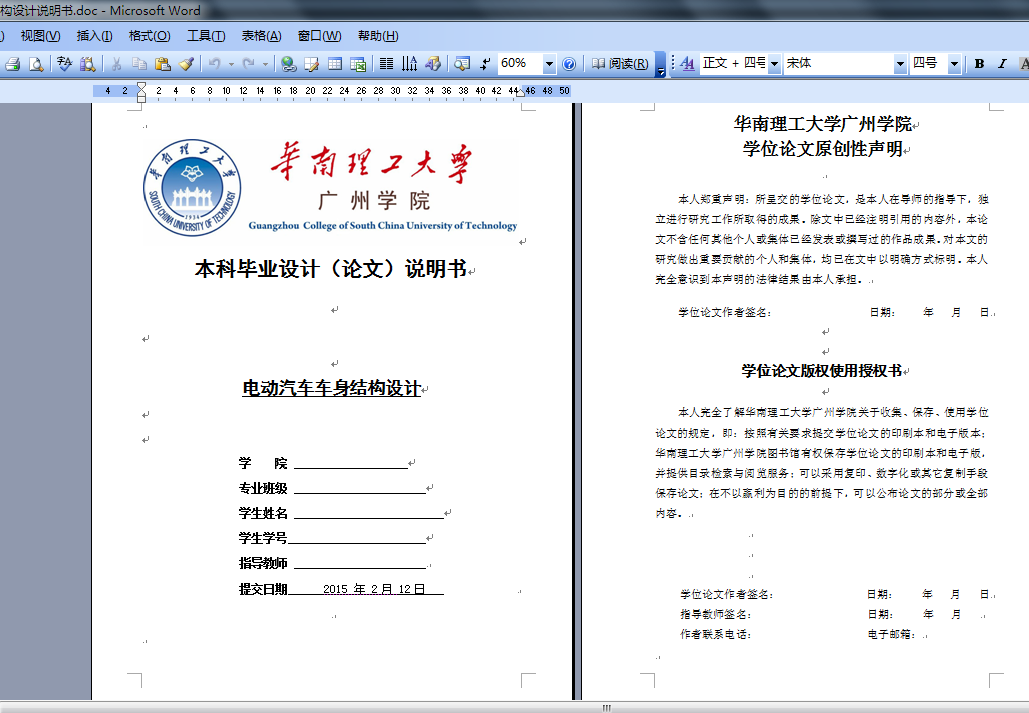Click the right indent marker on the ruler

pyautogui.click(x=520, y=93)
